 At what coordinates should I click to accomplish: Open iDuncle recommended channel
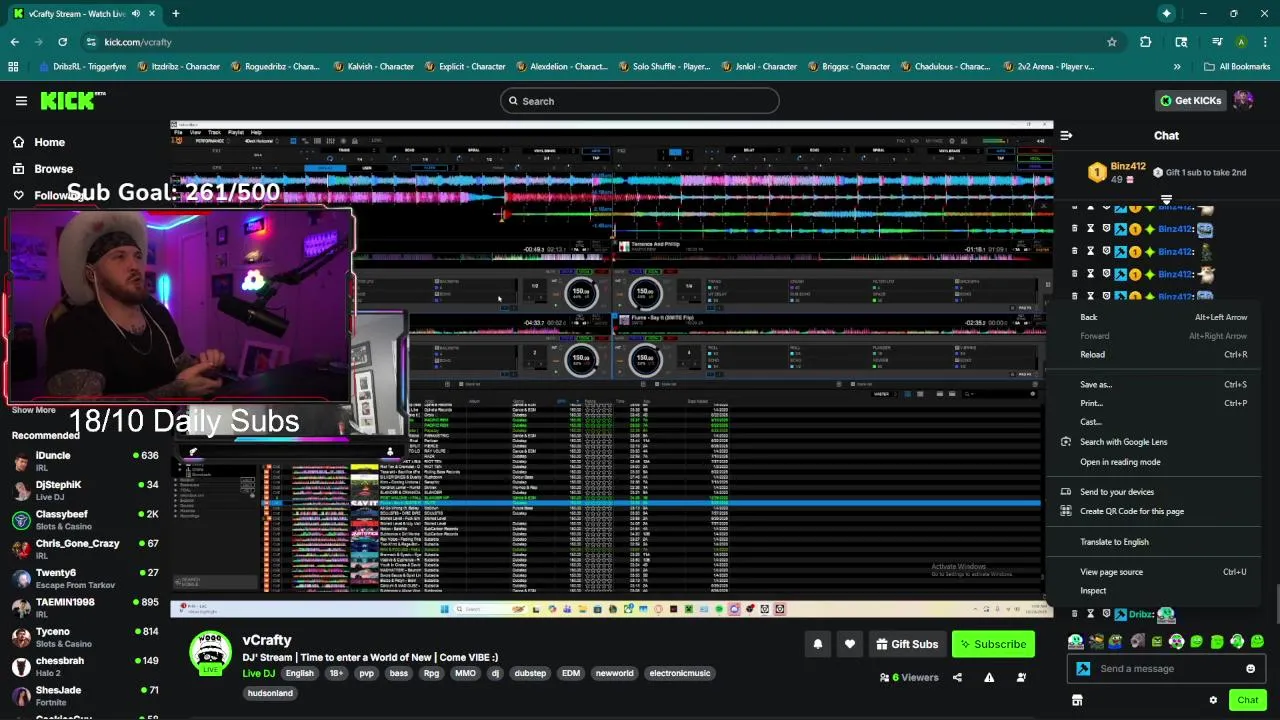85,461
